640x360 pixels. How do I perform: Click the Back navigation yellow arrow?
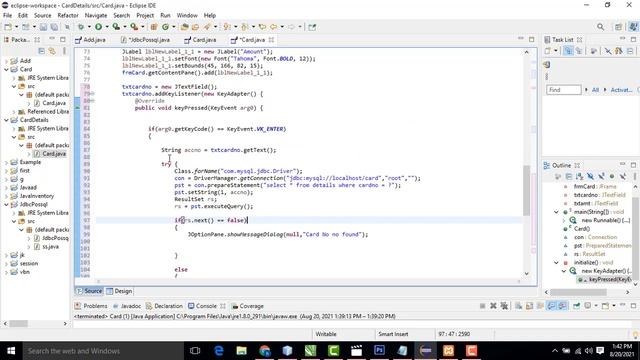(x=273, y=27)
